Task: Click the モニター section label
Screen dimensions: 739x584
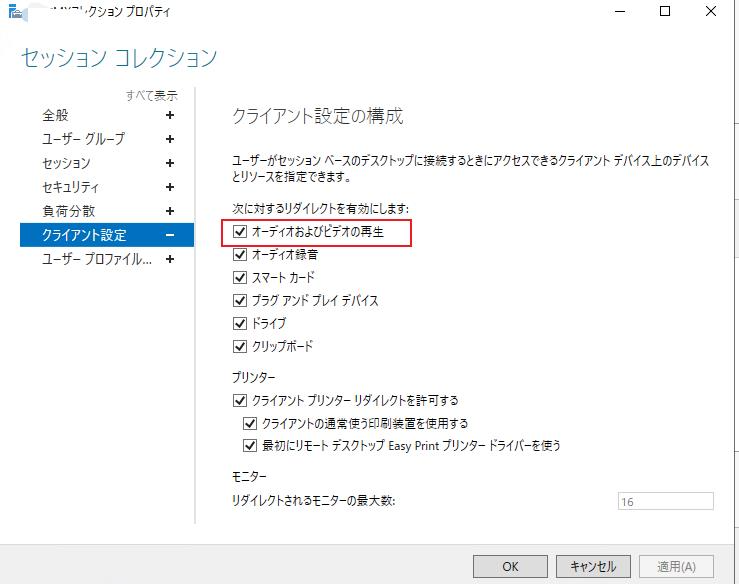Action: pyautogui.click(x=249, y=477)
